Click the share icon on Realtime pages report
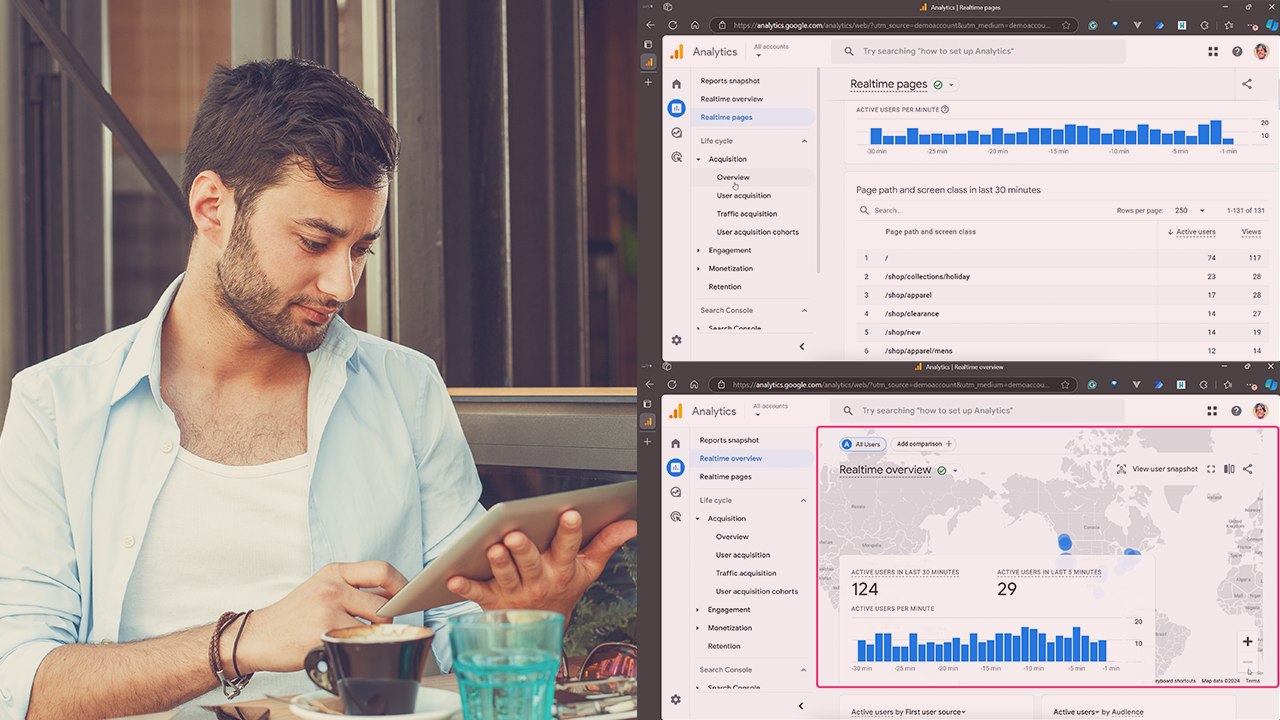1280x720 pixels. click(x=1247, y=84)
